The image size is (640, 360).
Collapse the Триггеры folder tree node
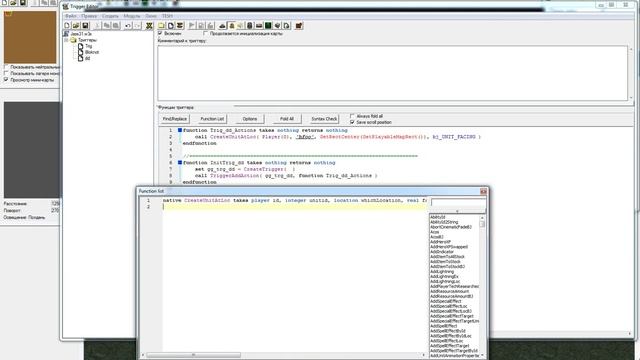(x=67, y=40)
